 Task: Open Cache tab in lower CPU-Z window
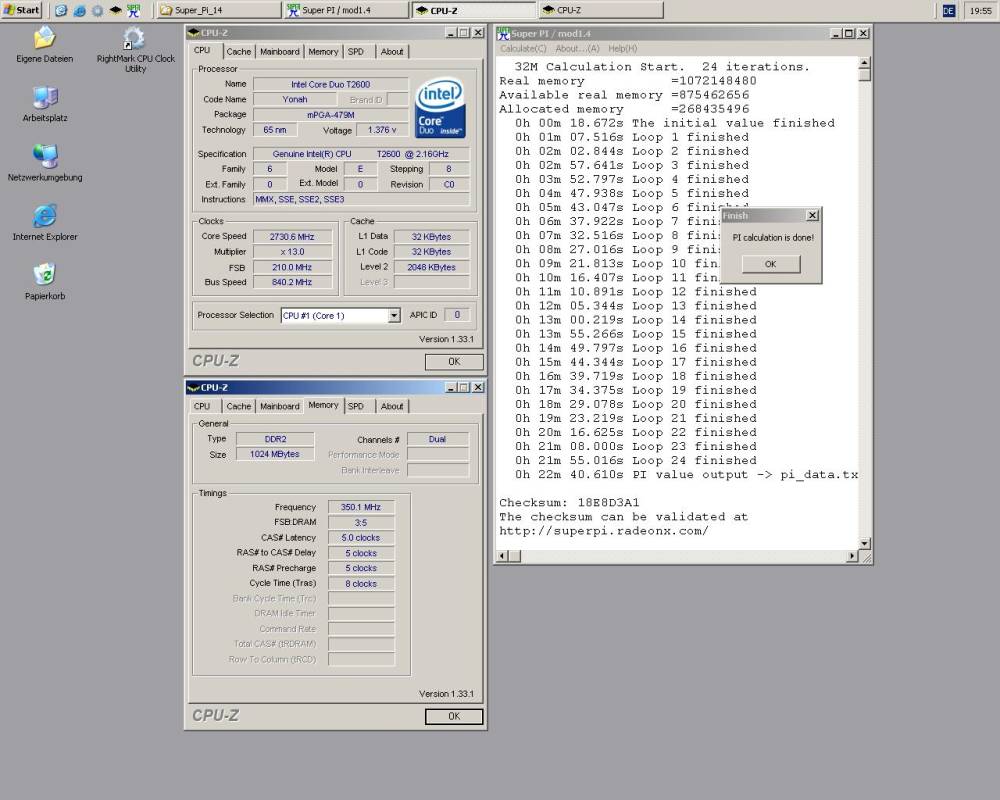click(x=239, y=406)
